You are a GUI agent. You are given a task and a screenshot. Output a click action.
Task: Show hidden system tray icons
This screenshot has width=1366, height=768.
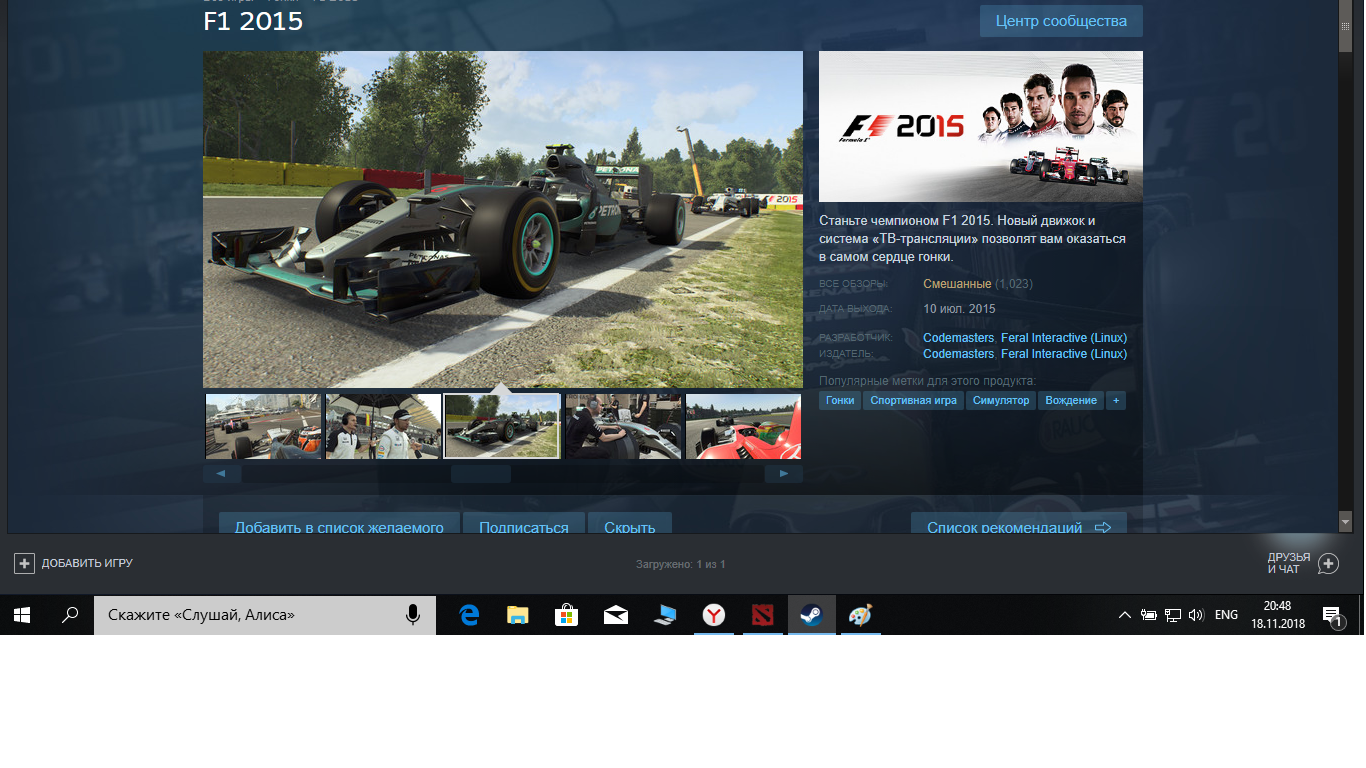click(1125, 615)
